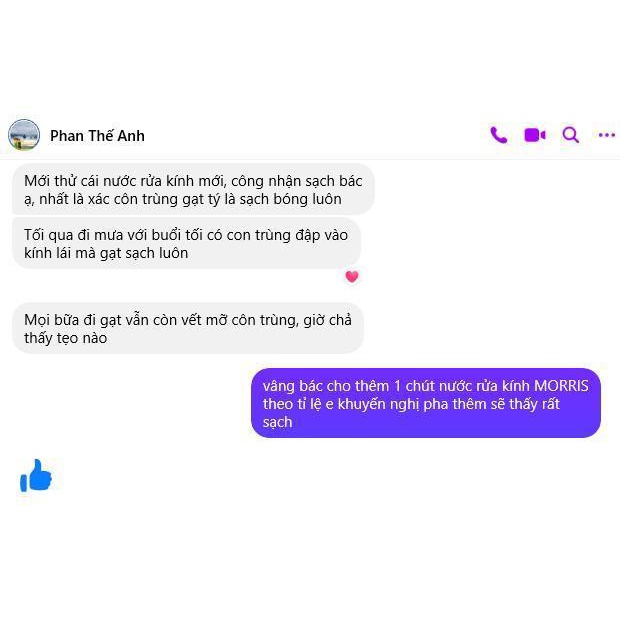Open conversation search with the magnifier icon

pos(571,135)
